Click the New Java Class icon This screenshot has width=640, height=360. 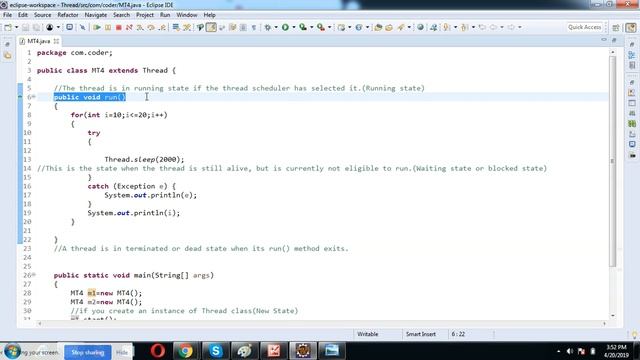click(x=358, y=27)
